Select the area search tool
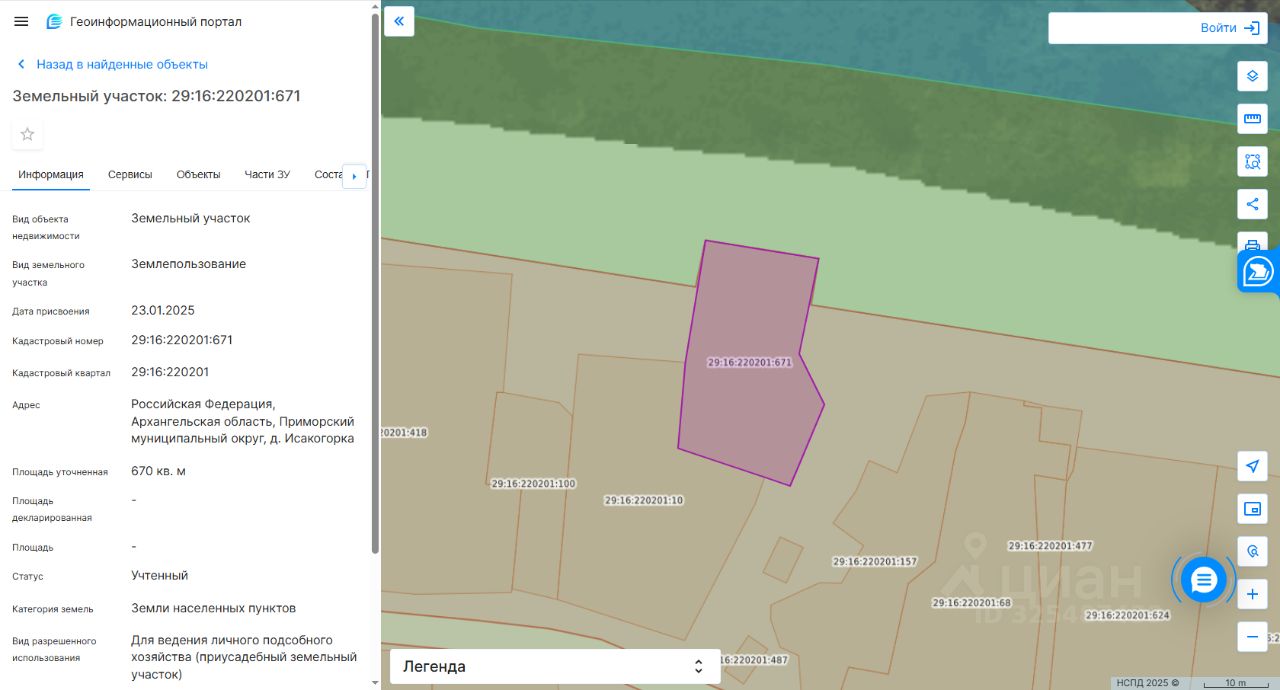This screenshot has width=1280, height=690. [x=1252, y=161]
